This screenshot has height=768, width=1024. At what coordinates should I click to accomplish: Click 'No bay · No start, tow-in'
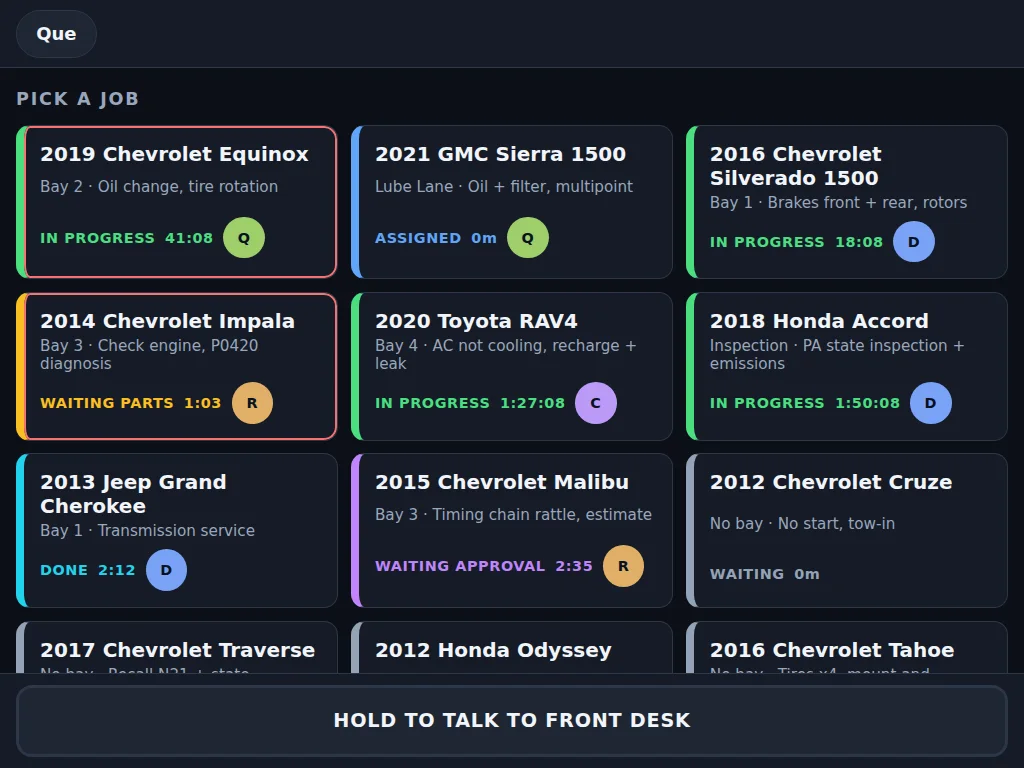(x=802, y=524)
